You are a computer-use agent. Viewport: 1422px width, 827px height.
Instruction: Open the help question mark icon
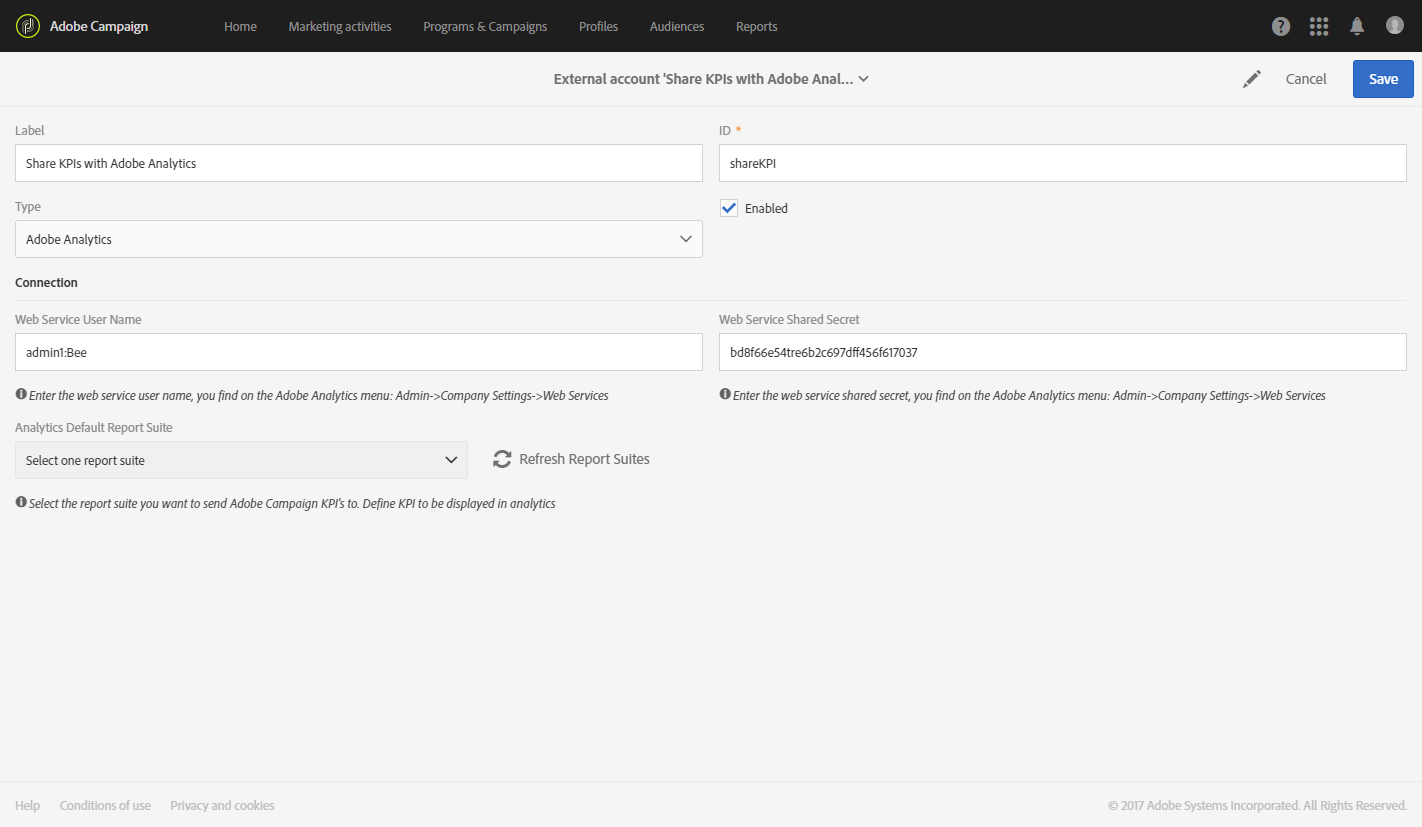[x=1281, y=26]
